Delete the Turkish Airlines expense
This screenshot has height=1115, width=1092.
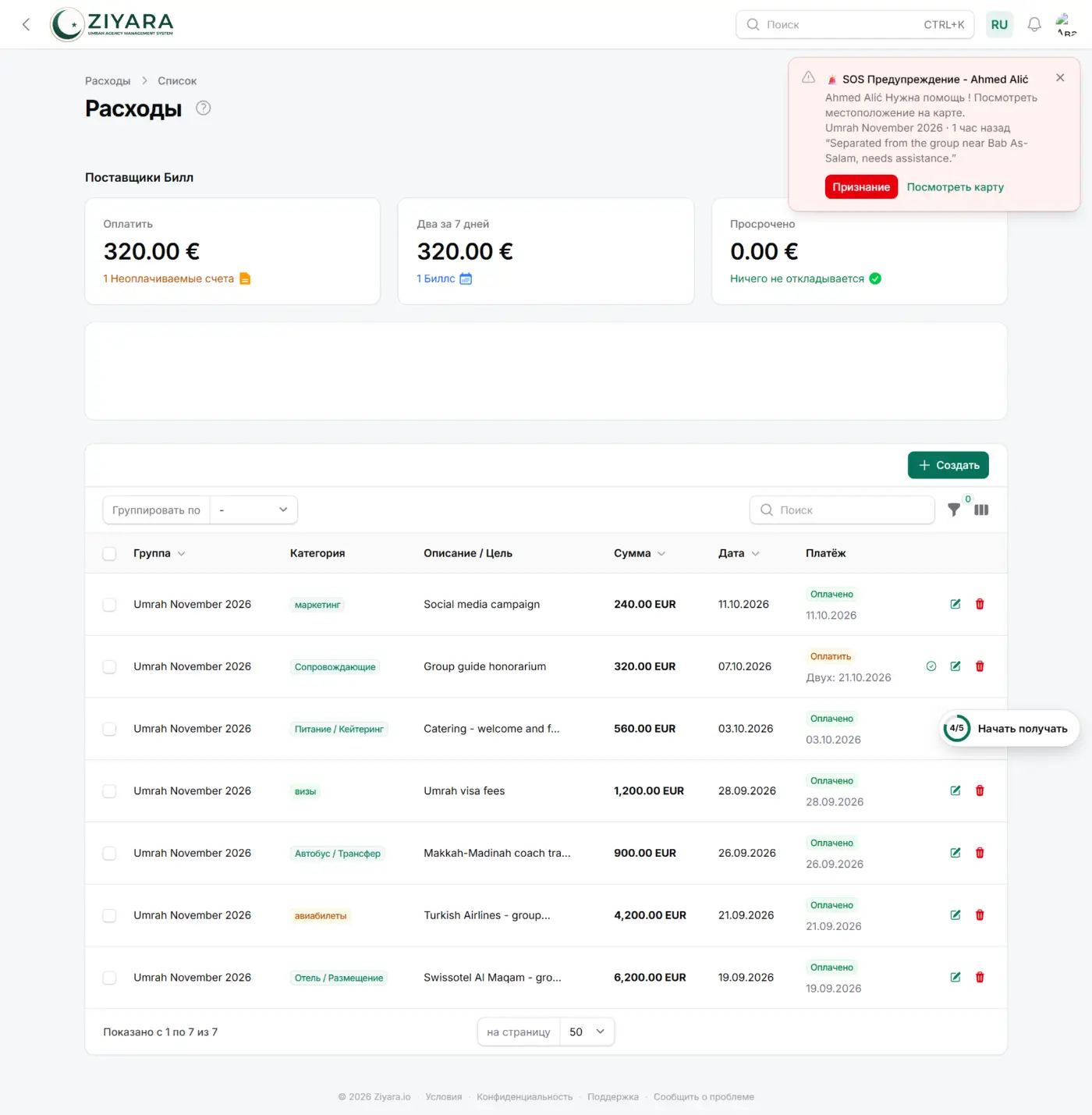[980, 915]
